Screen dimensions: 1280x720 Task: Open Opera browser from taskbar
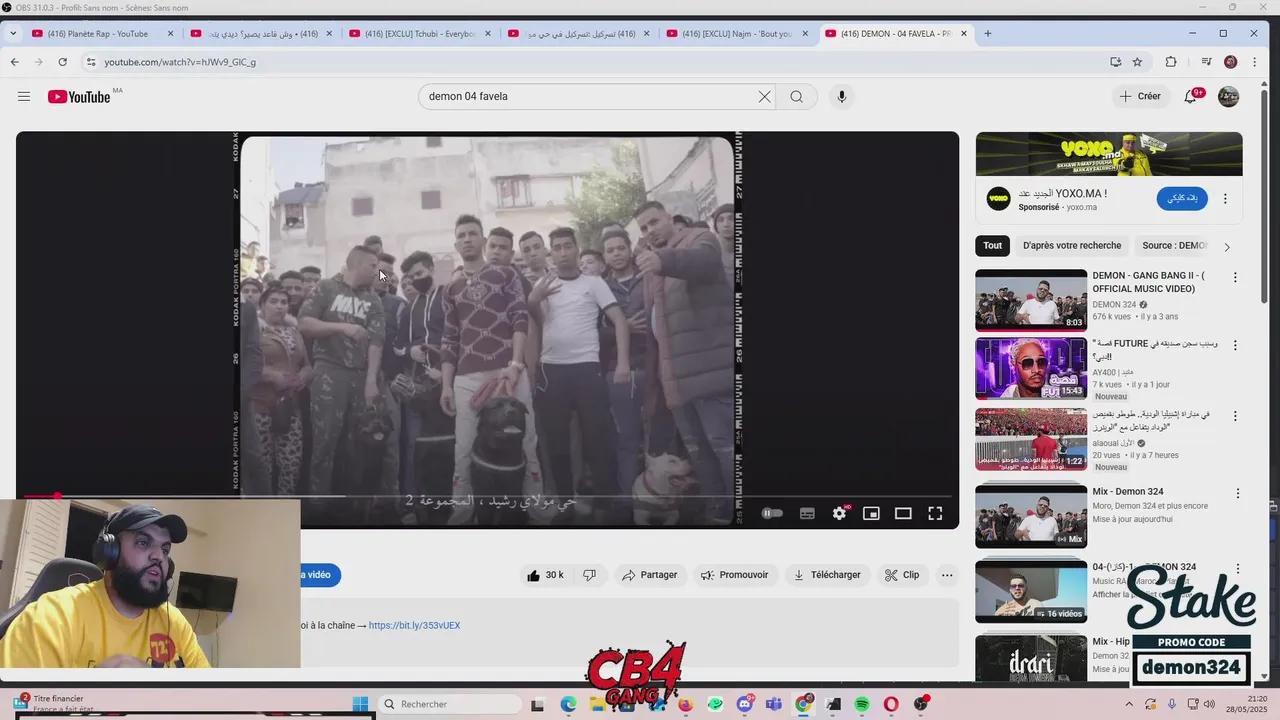891,705
